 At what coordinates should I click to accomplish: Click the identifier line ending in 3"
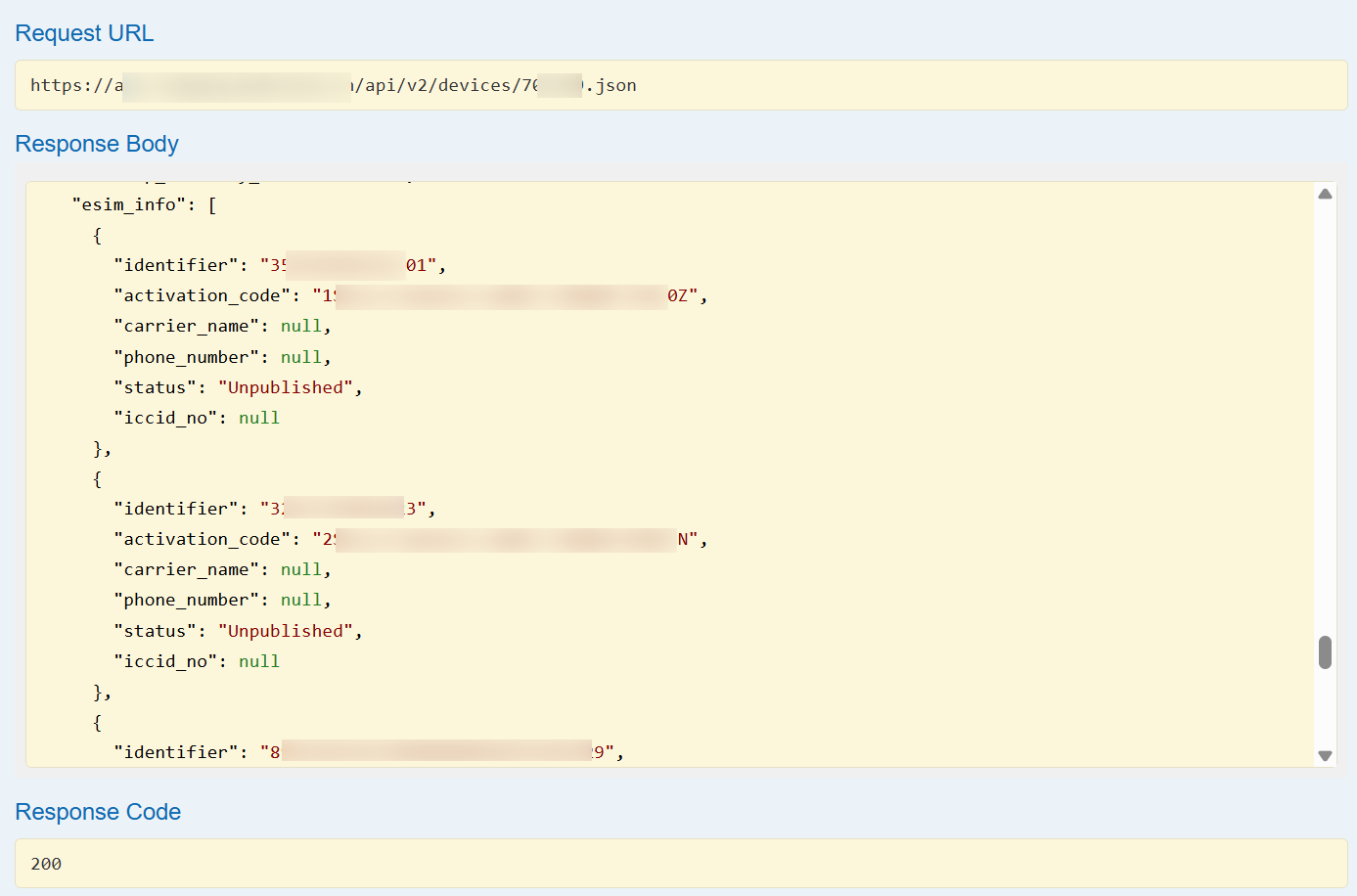(x=275, y=509)
